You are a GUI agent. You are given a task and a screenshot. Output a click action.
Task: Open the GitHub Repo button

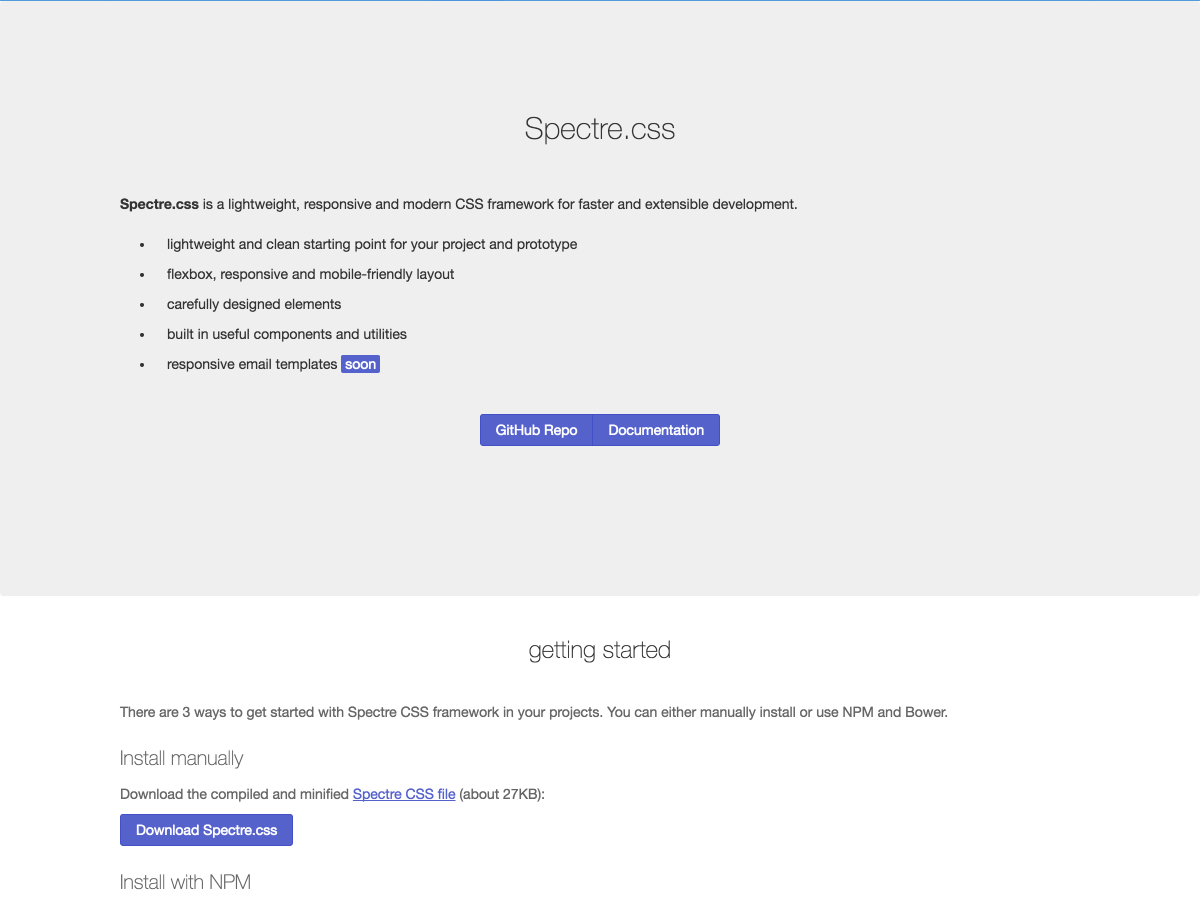pyautogui.click(x=536, y=430)
